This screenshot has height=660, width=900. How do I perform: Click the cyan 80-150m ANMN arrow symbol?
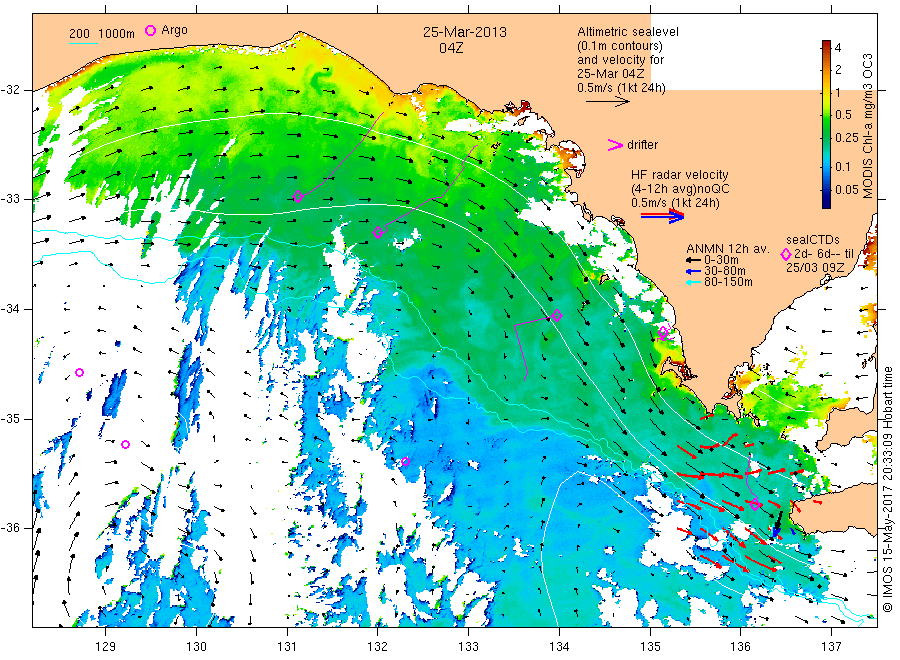693,282
